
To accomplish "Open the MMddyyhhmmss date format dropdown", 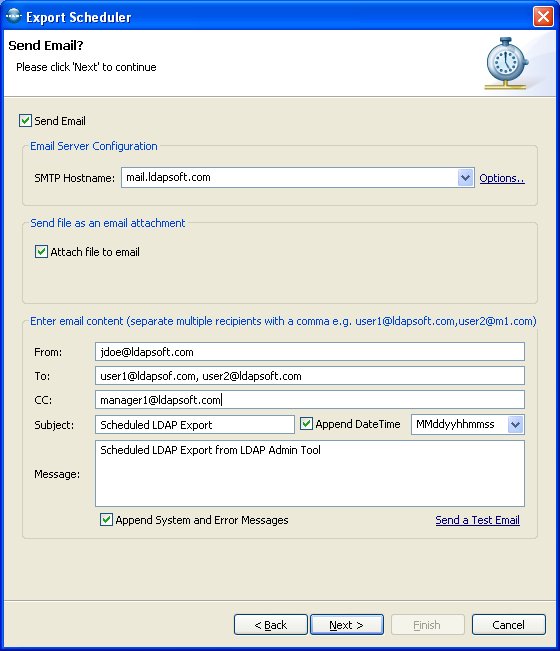I will point(515,425).
